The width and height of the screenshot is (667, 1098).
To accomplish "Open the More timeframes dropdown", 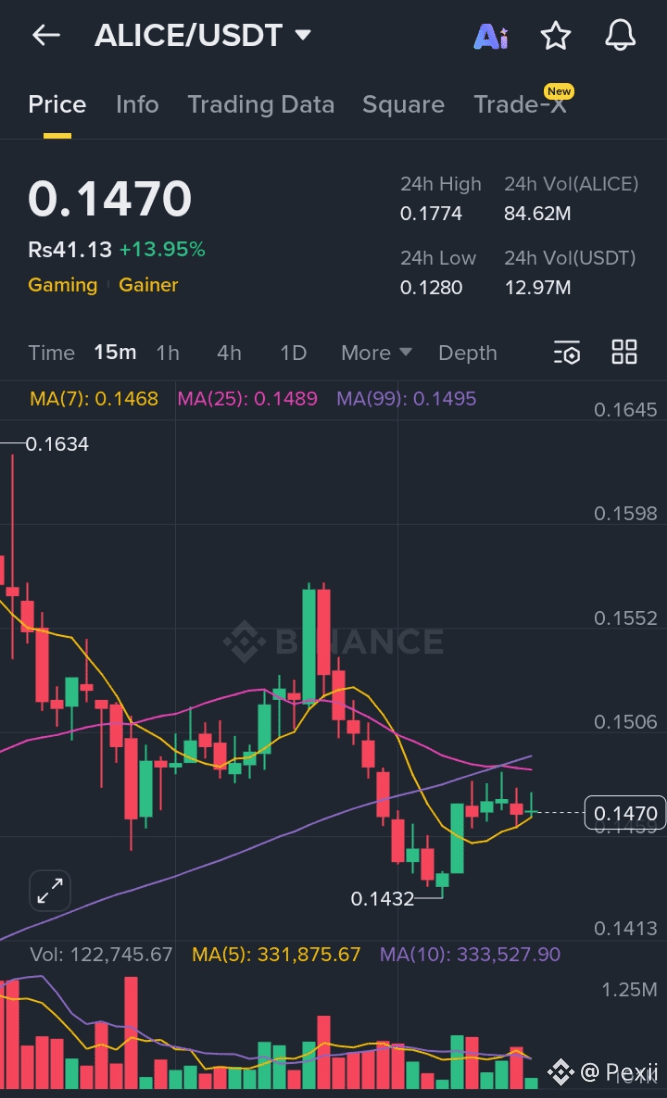I will point(376,352).
